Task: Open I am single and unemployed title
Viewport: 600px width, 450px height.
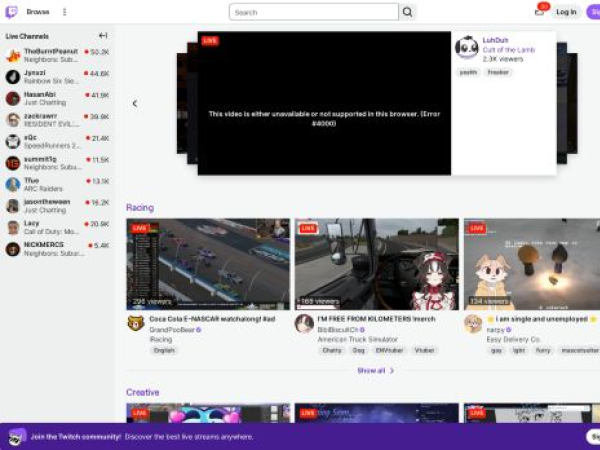Action: 541,319
